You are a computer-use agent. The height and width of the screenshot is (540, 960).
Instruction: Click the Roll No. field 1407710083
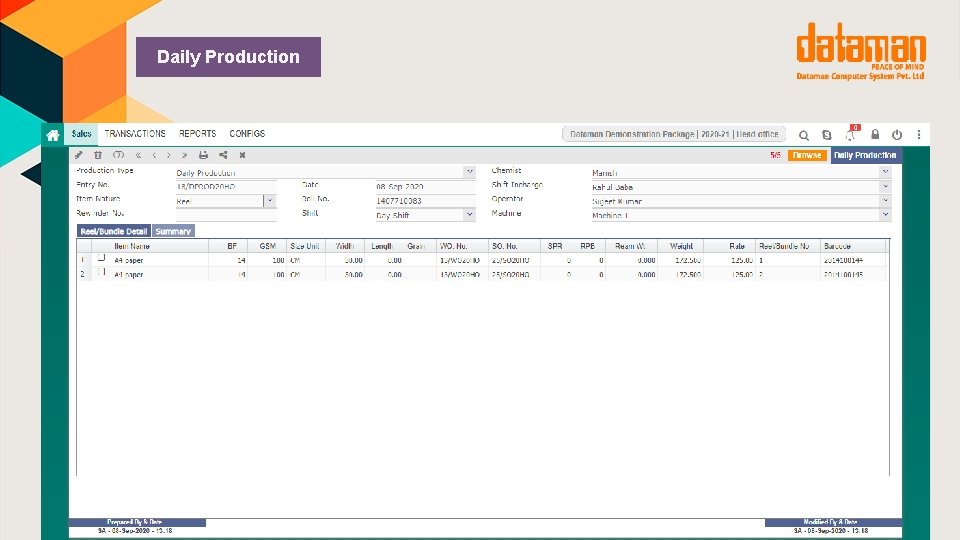[426, 201]
